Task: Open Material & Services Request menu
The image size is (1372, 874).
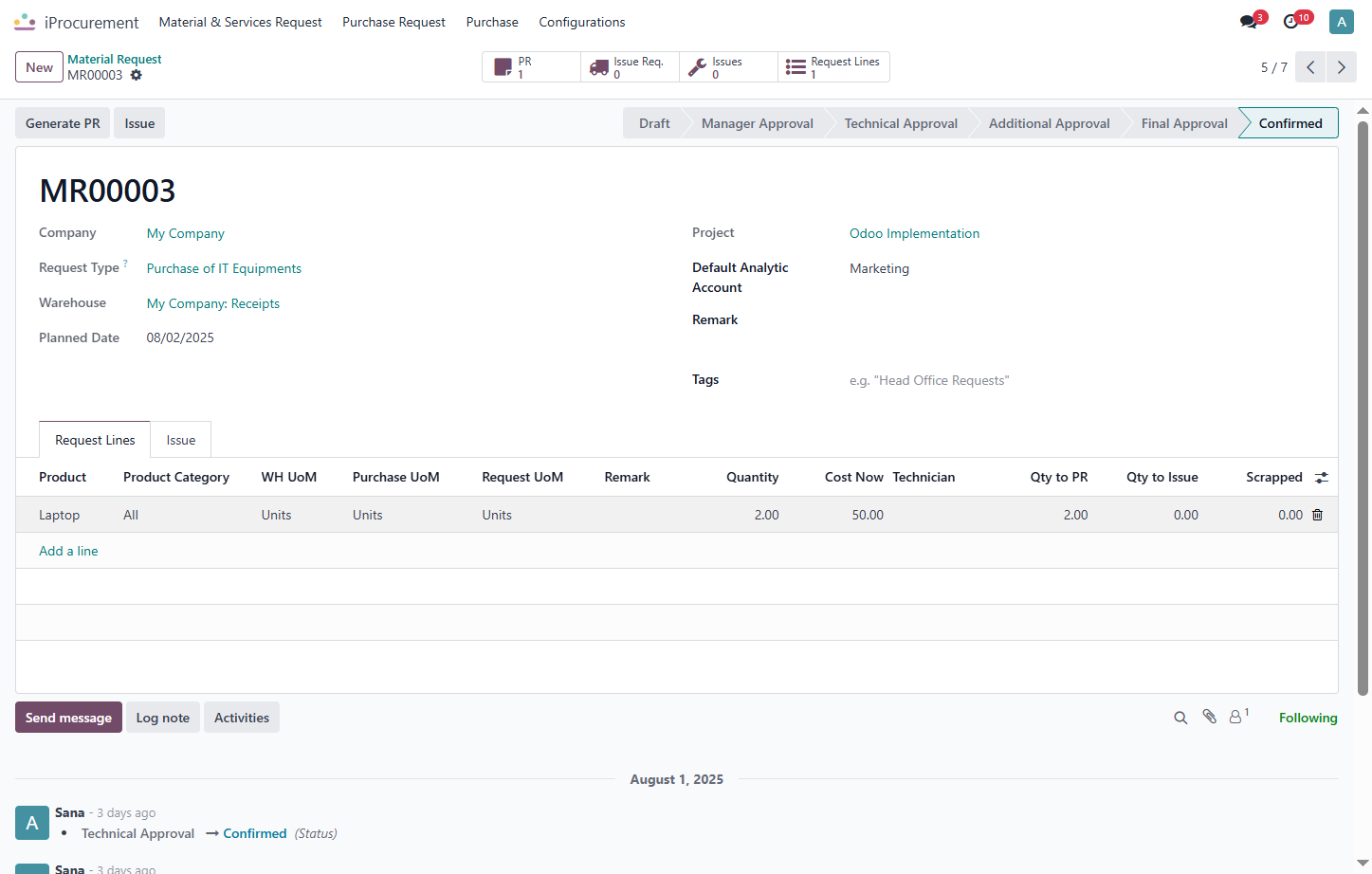Action: pyautogui.click(x=240, y=22)
